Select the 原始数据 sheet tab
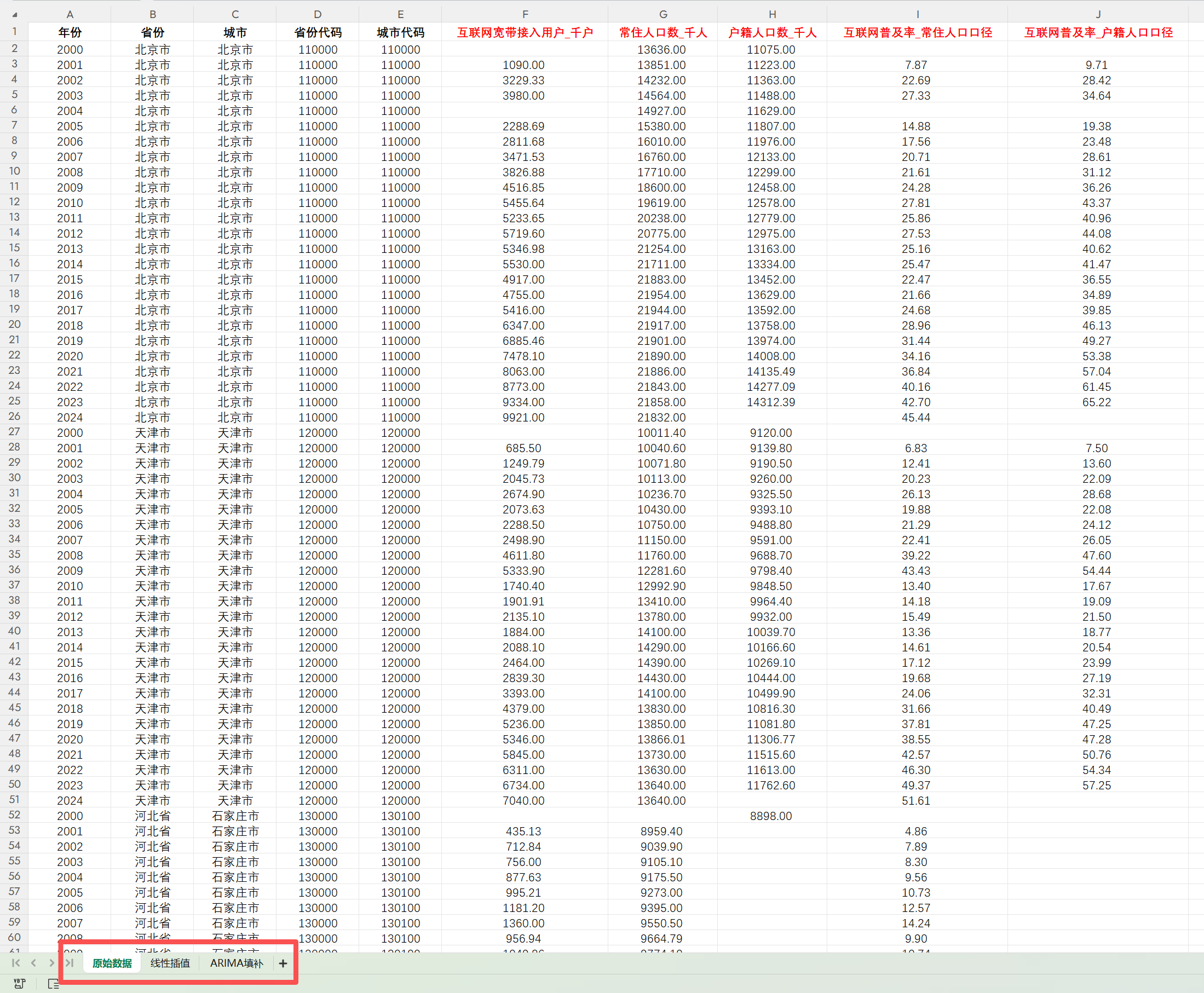1204x993 pixels. (112, 963)
